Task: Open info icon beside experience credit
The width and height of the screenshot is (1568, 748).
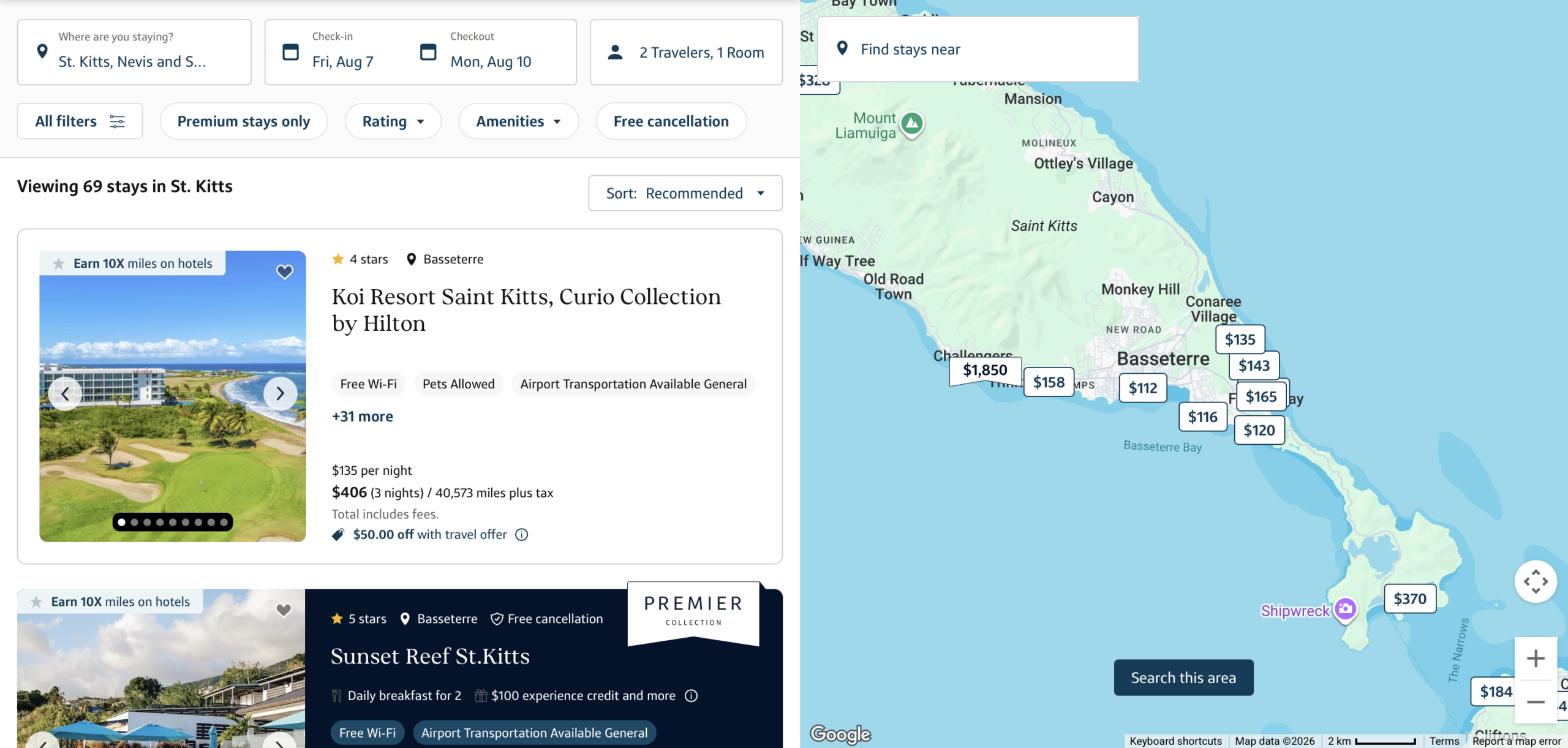Action: [691, 696]
